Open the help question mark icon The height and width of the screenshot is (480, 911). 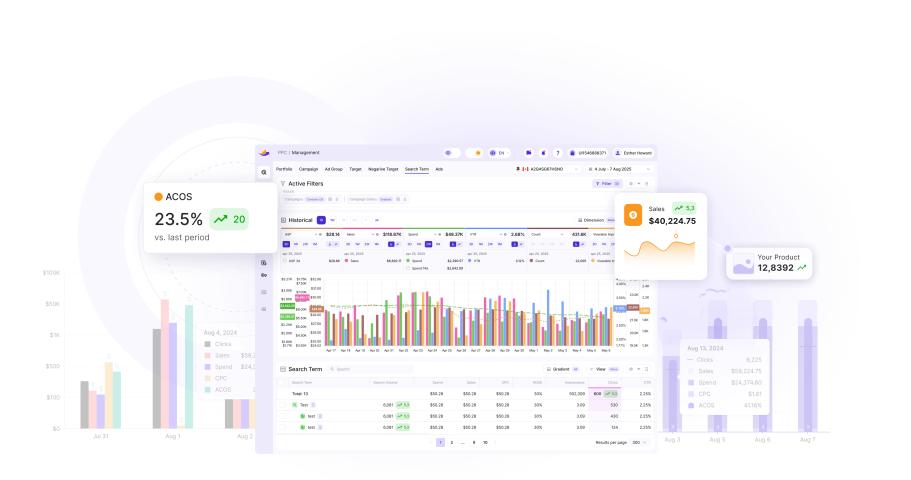pos(557,153)
